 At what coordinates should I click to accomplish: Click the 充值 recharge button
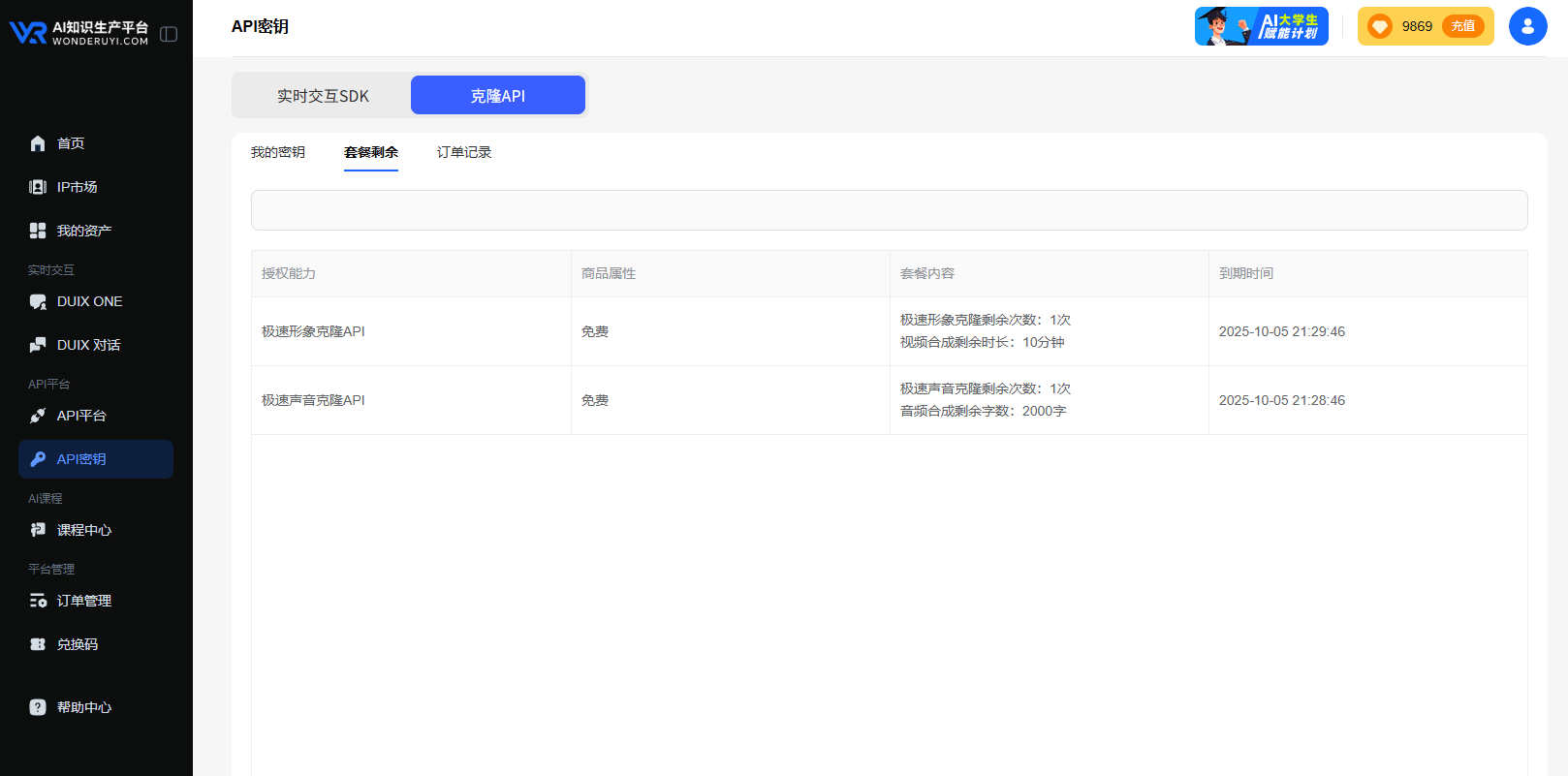tap(1462, 26)
